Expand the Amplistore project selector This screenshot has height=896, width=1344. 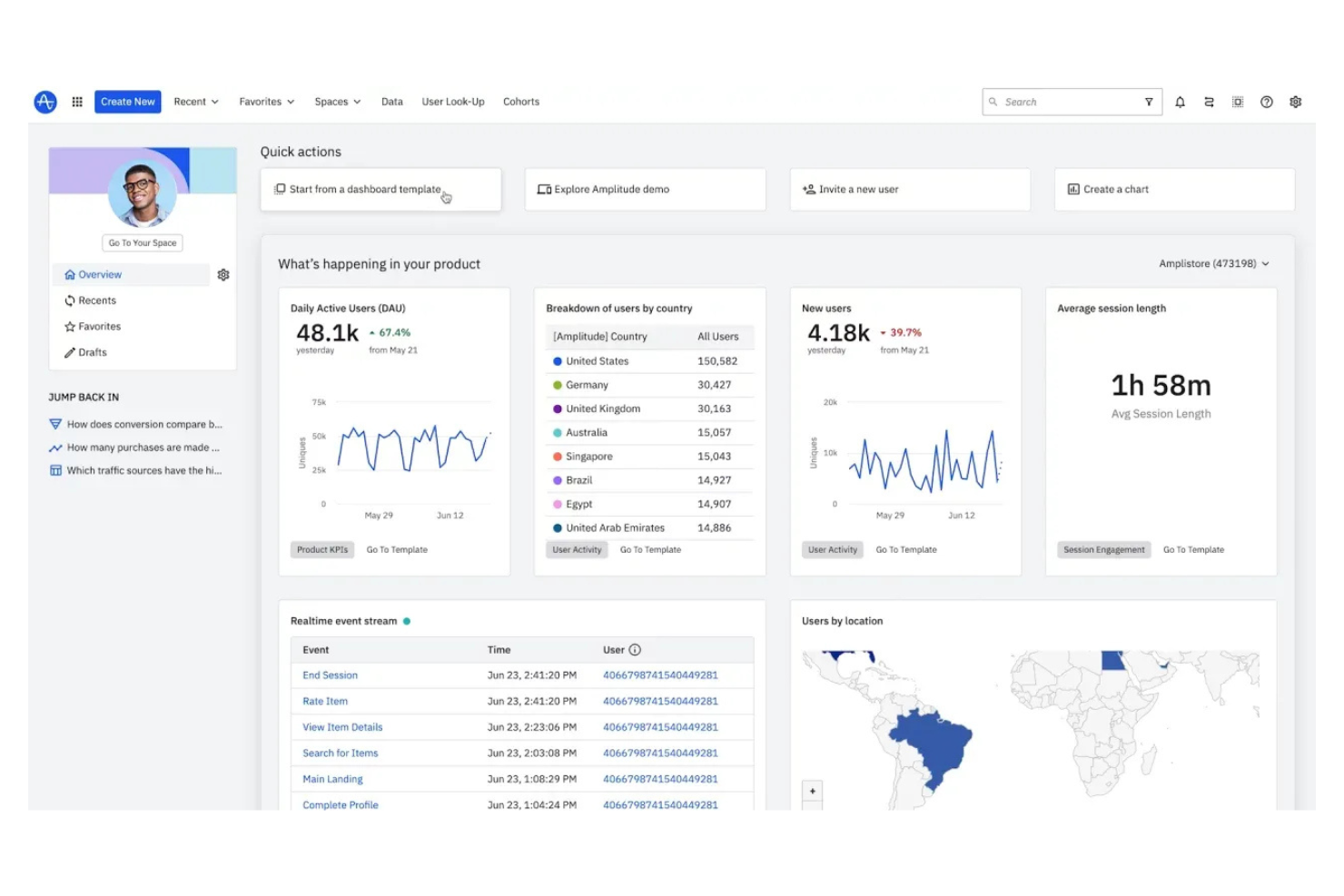pyautogui.click(x=1214, y=263)
